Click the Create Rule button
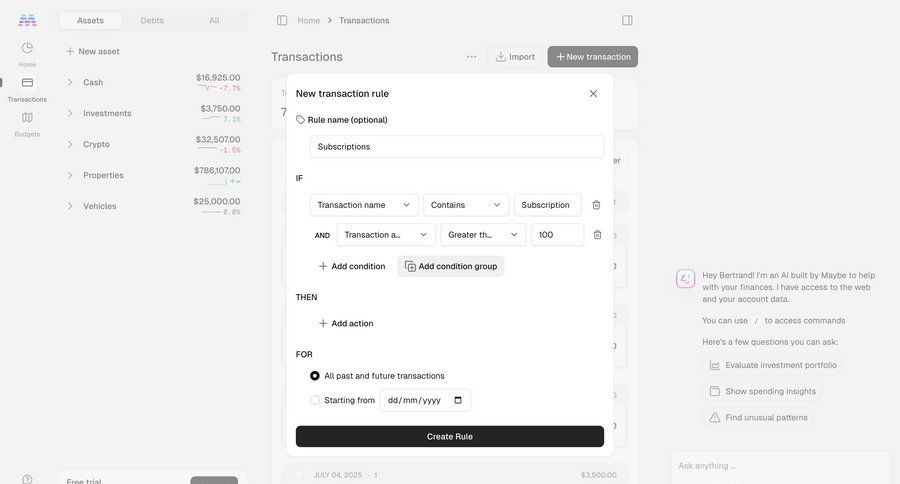 pyautogui.click(x=449, y=436)
